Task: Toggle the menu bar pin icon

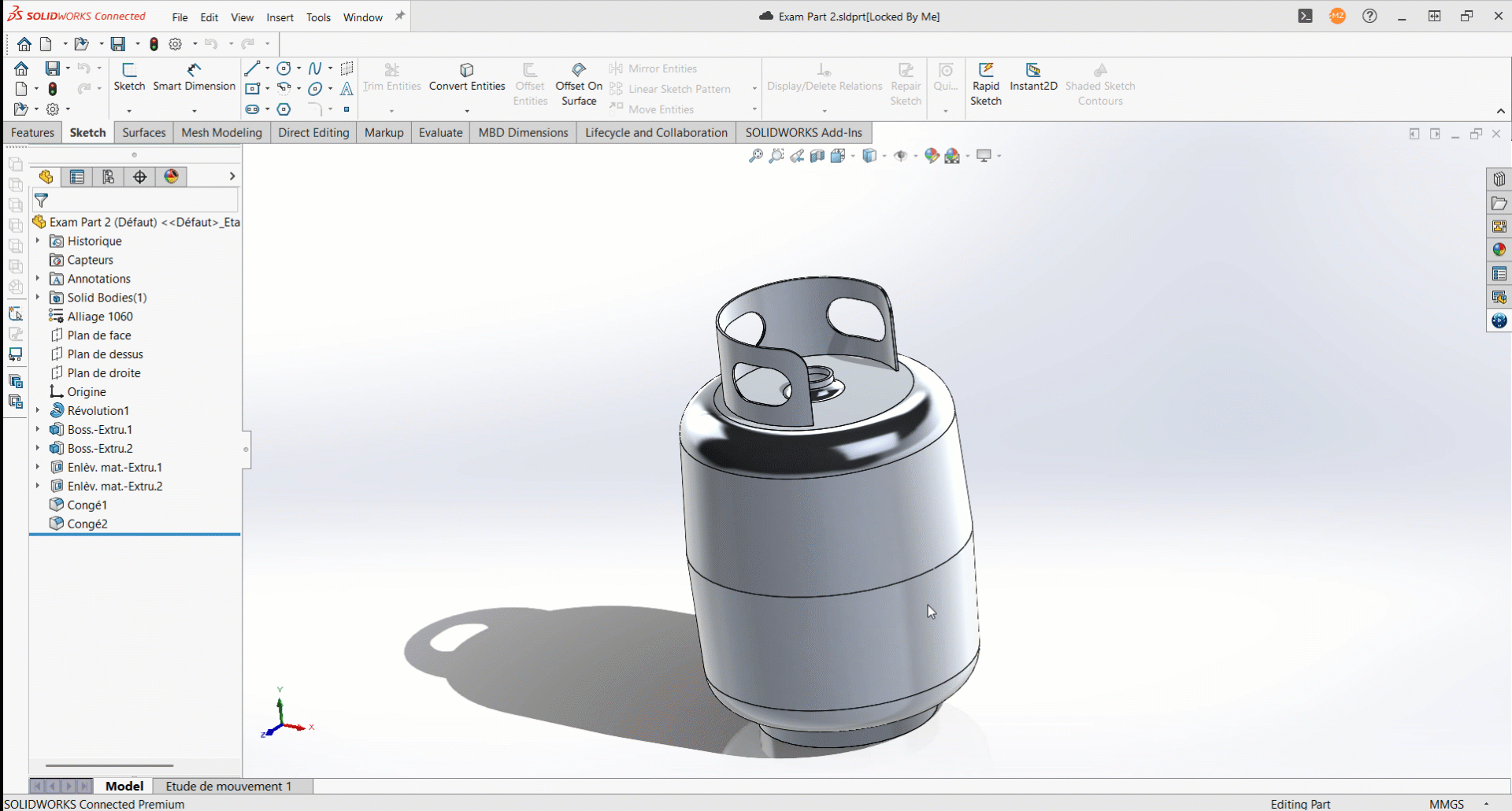Action: pos(400,16)
